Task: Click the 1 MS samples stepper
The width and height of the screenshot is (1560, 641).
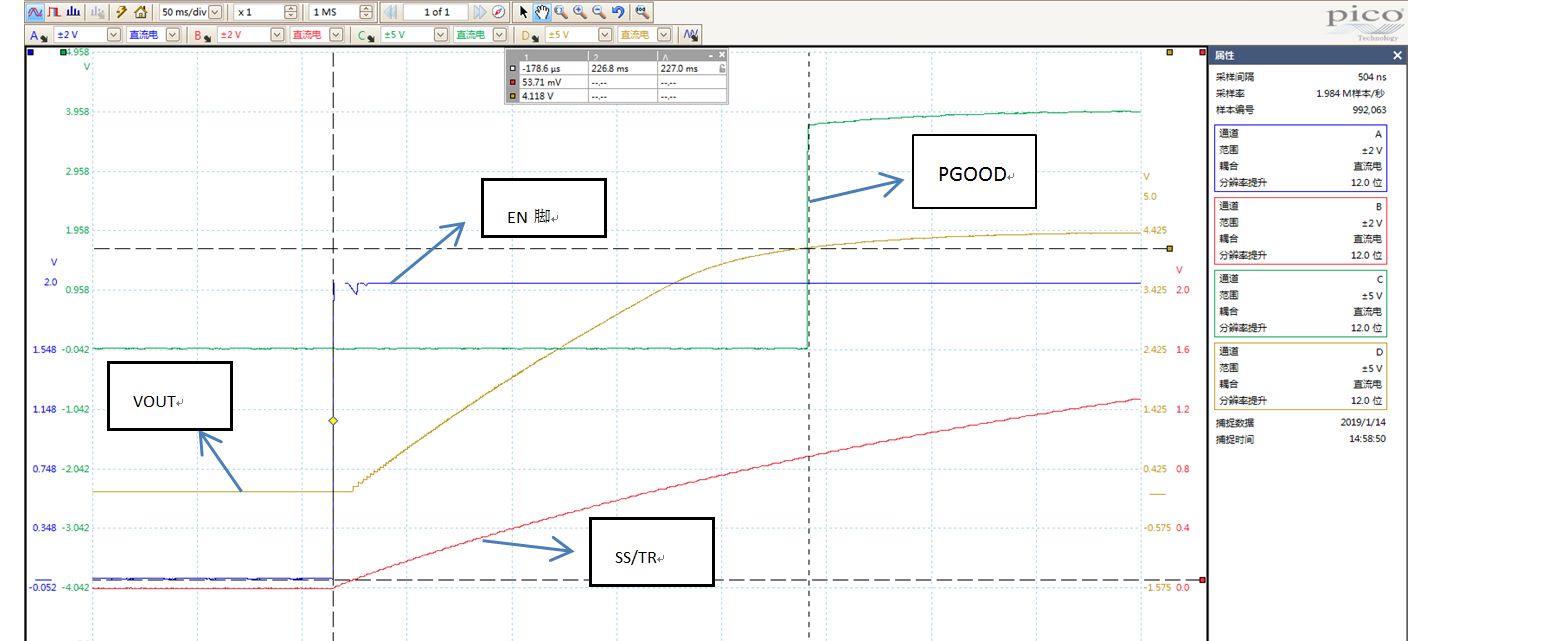Action: 366,12
